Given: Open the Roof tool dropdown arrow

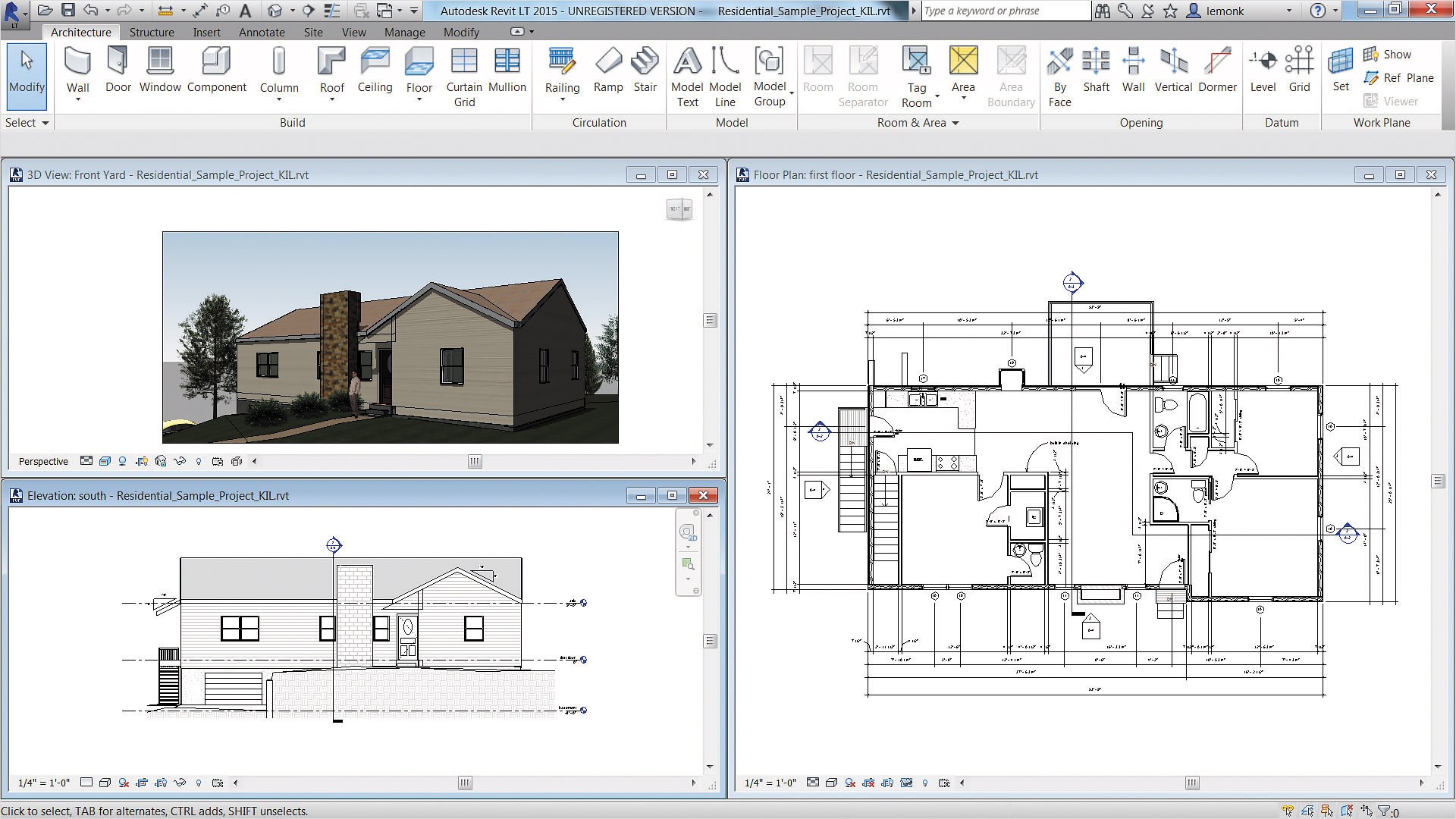Looking at the screenshot, I should [x=332, y=99].
